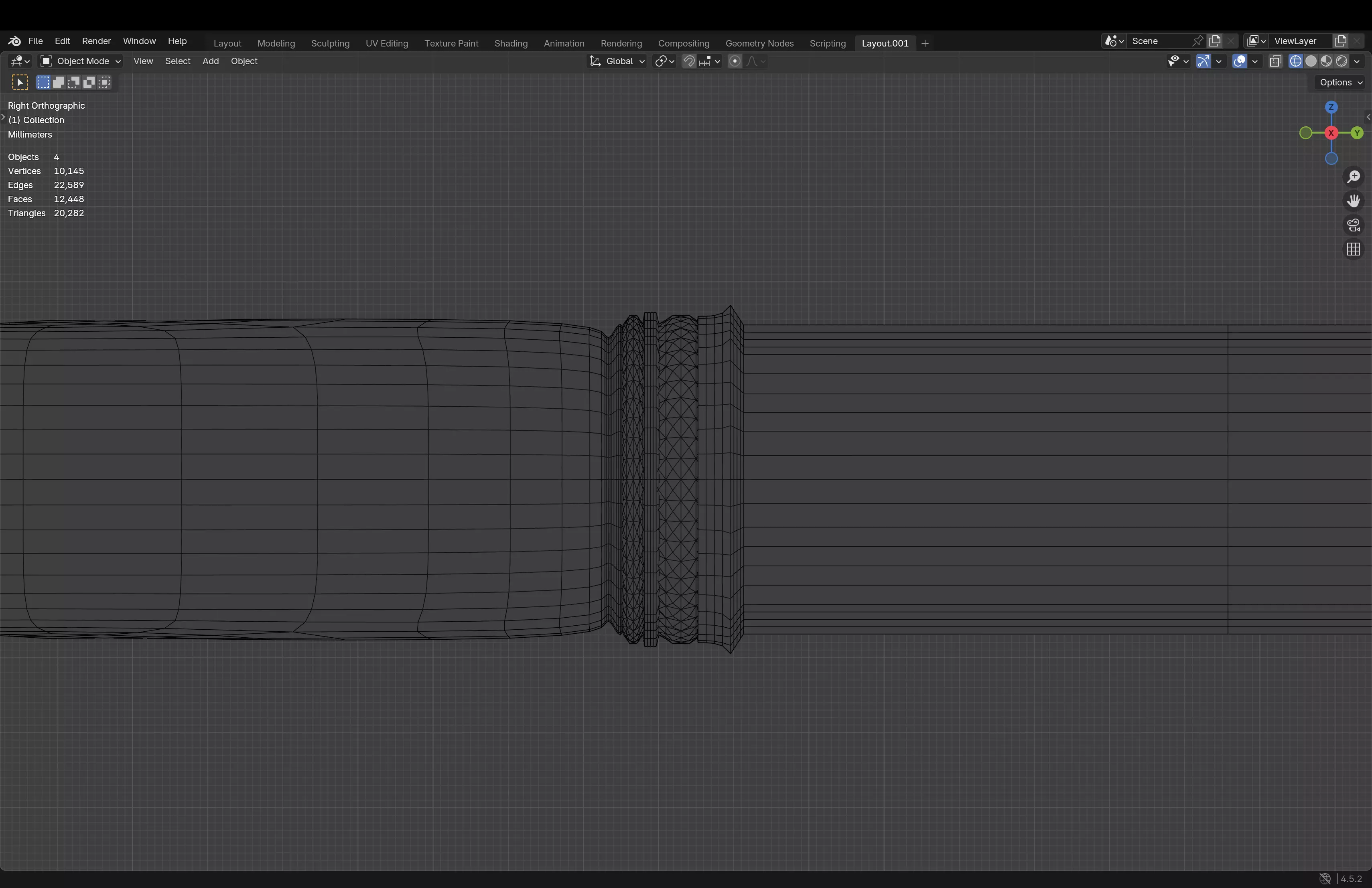The height and width of the screenshot is (888, 1372).
Task: Switch to the Shading workspace tab
Action: 511,43
